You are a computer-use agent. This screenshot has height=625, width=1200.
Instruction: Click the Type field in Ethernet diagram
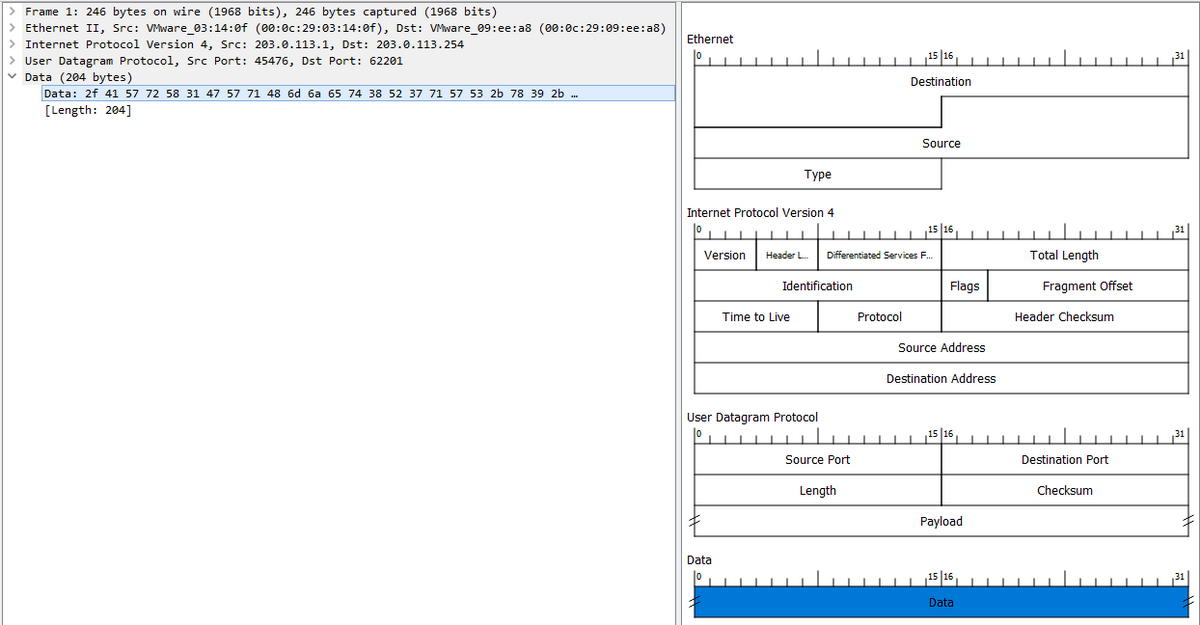click(817, 174)
